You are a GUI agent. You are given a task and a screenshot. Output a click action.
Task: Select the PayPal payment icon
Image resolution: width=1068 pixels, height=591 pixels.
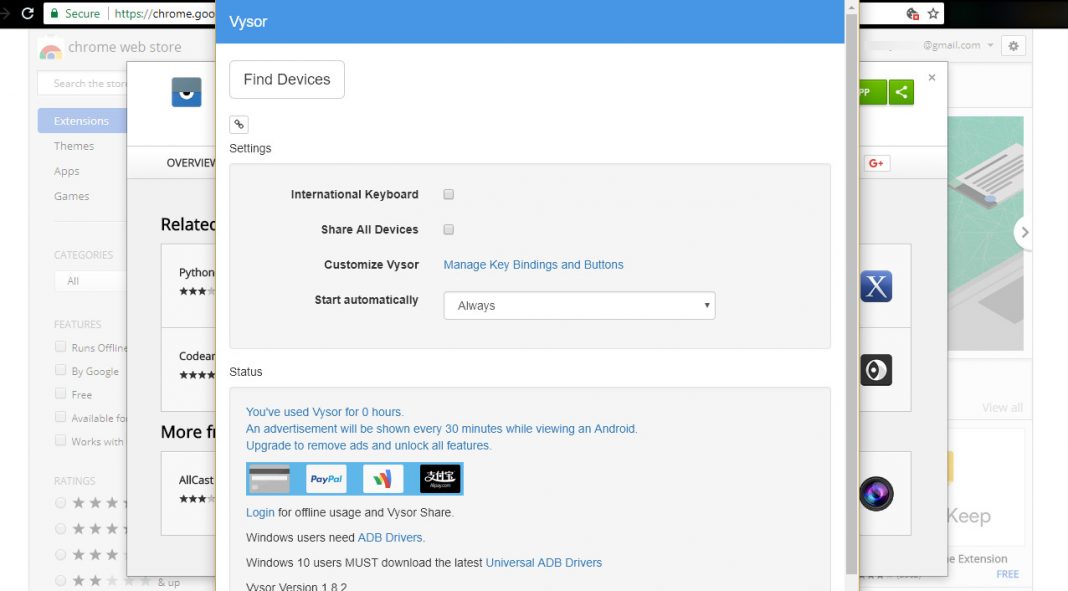327,478
